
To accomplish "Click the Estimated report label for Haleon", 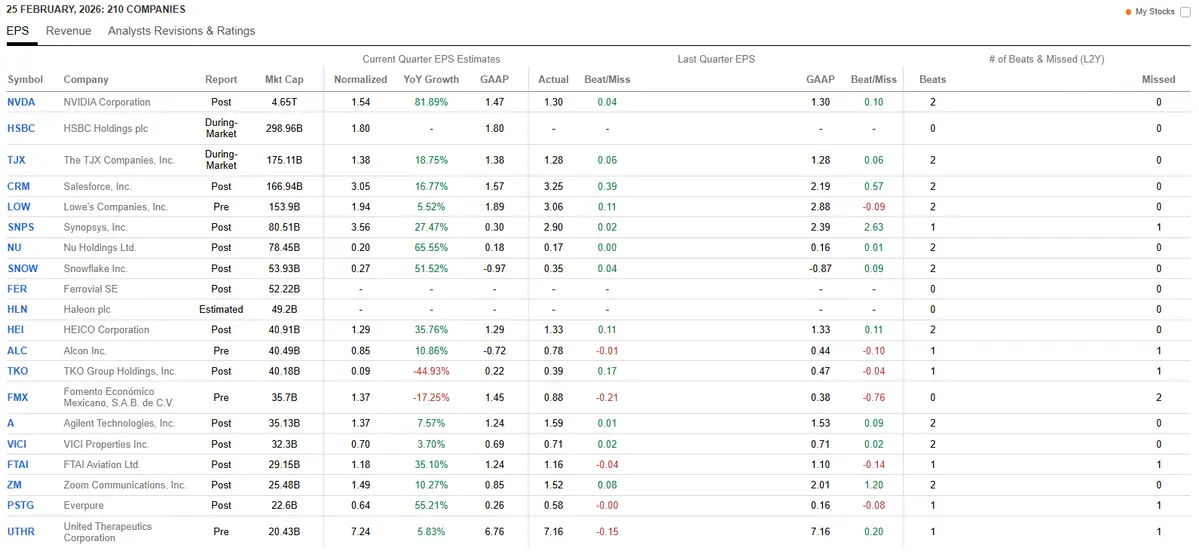I will (x=221, y=309).
